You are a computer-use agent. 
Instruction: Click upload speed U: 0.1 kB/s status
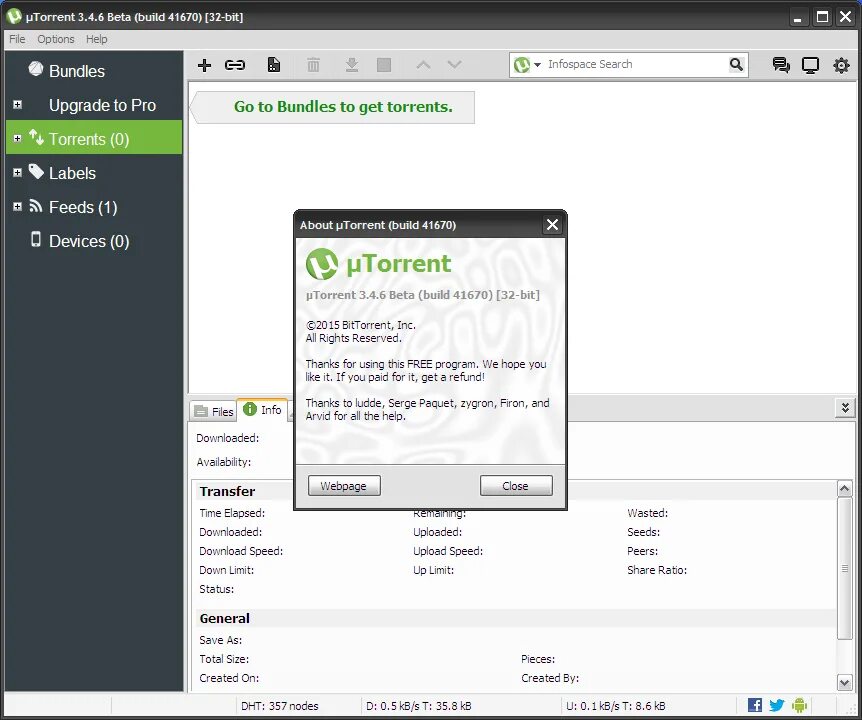tap(616, 706)
